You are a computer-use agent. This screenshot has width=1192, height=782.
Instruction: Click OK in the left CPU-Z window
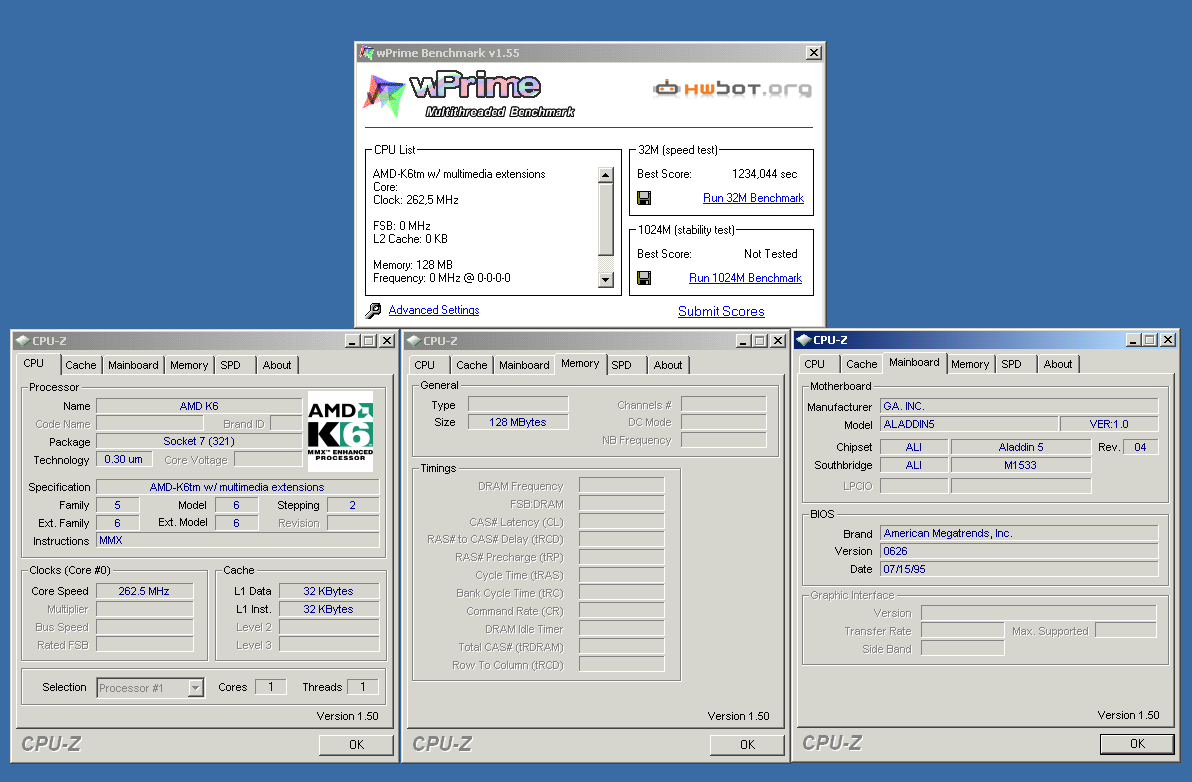[356, 745]
